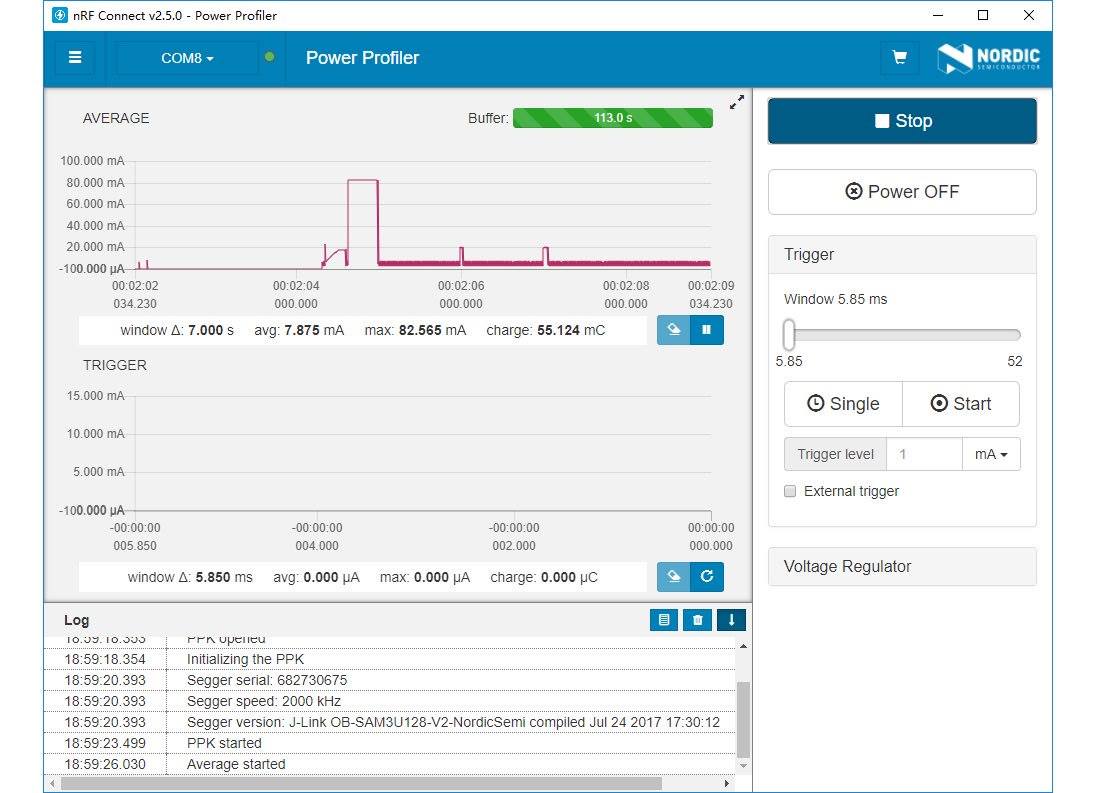Click the Nordic Semiconductor logo
The height and width of the screenshot is (793, 1096).
point(988,58)
